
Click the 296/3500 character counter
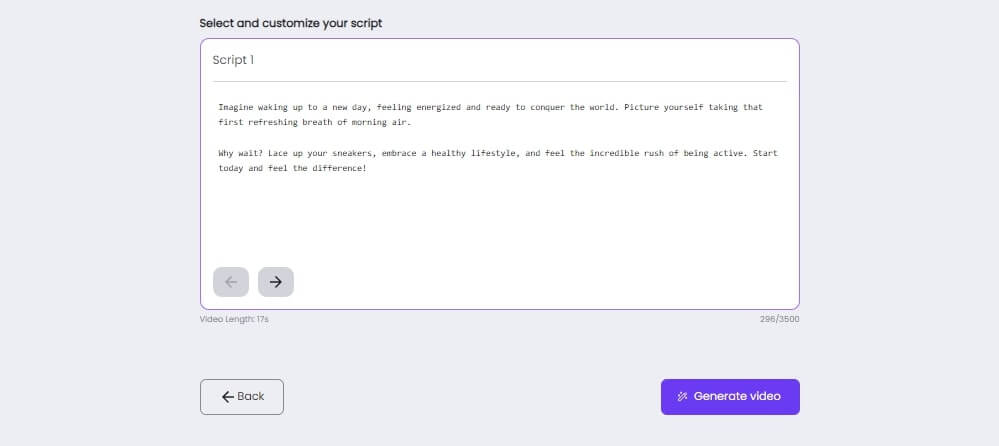tap(779, 319)
